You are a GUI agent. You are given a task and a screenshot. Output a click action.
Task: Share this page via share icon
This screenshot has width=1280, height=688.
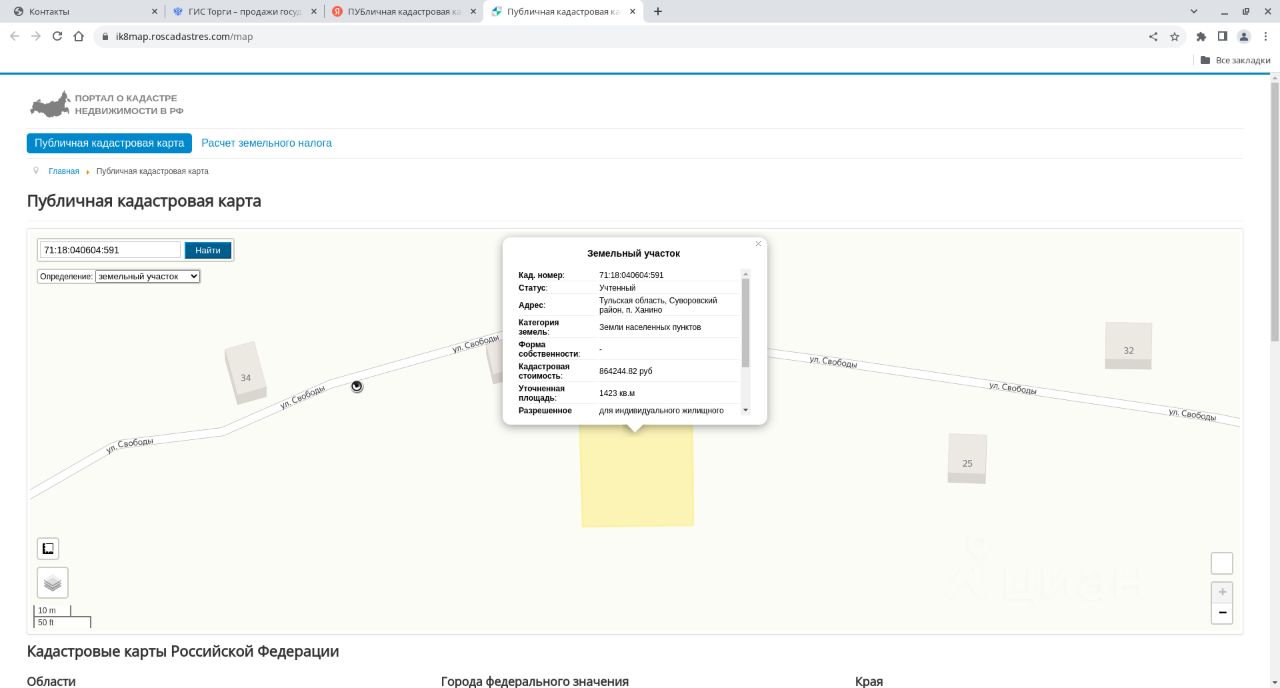point(1153,37)
